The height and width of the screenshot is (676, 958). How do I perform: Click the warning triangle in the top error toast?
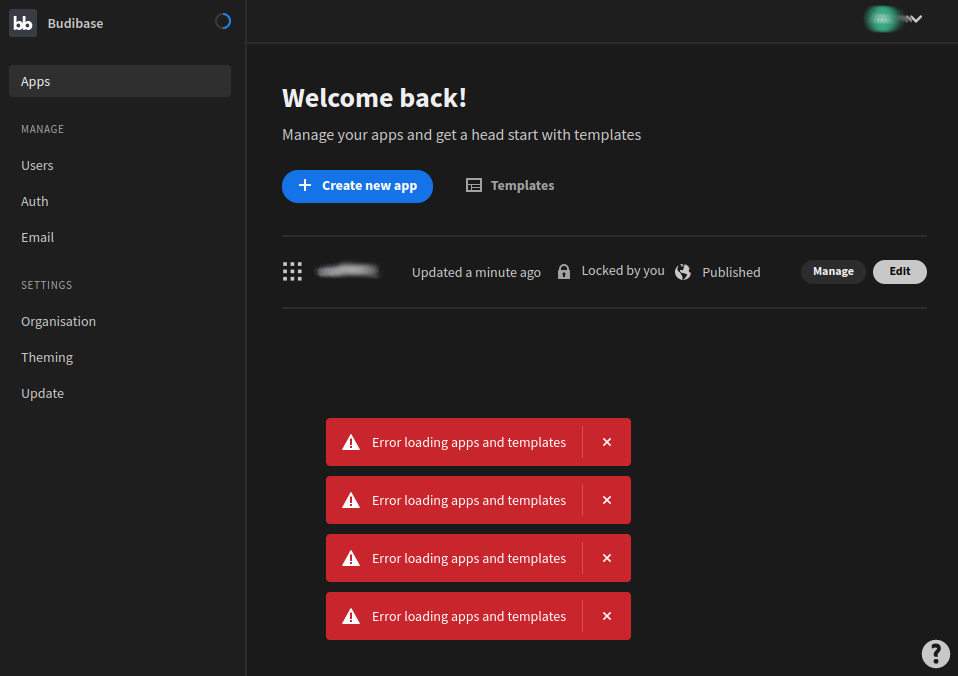[351, 441]
